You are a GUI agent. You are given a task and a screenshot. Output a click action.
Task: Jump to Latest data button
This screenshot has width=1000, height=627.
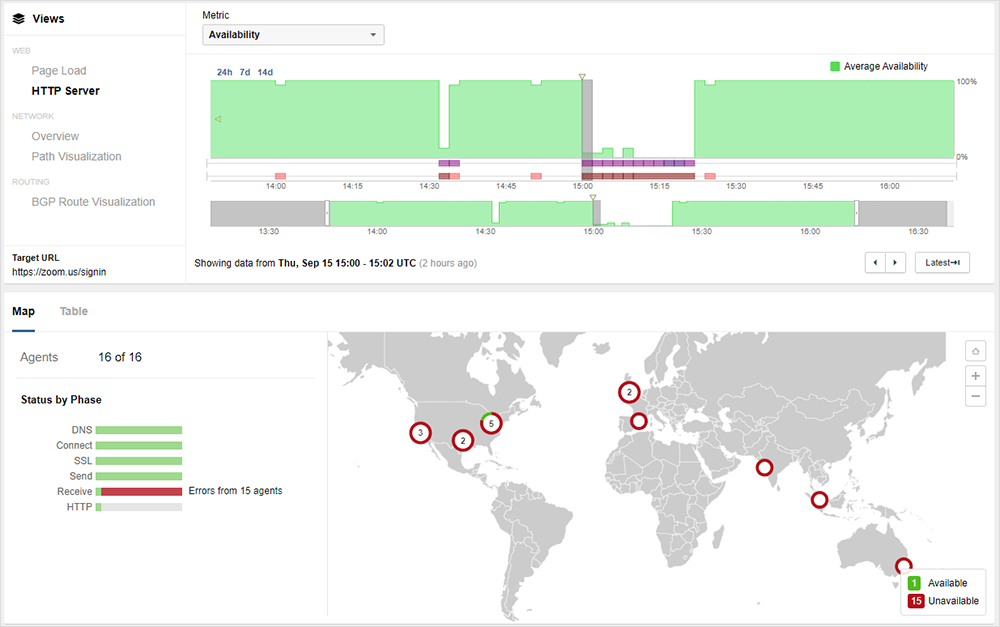(942, 263)
